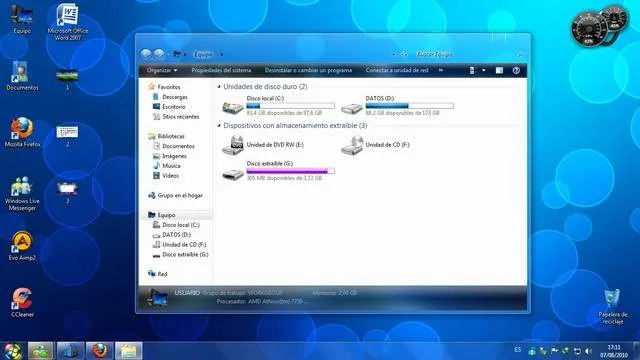Select DATOS (D:) in sidebar tree
Image resolution: width=640 pixels, height=360 pixels.
click(x=172, y=235)
